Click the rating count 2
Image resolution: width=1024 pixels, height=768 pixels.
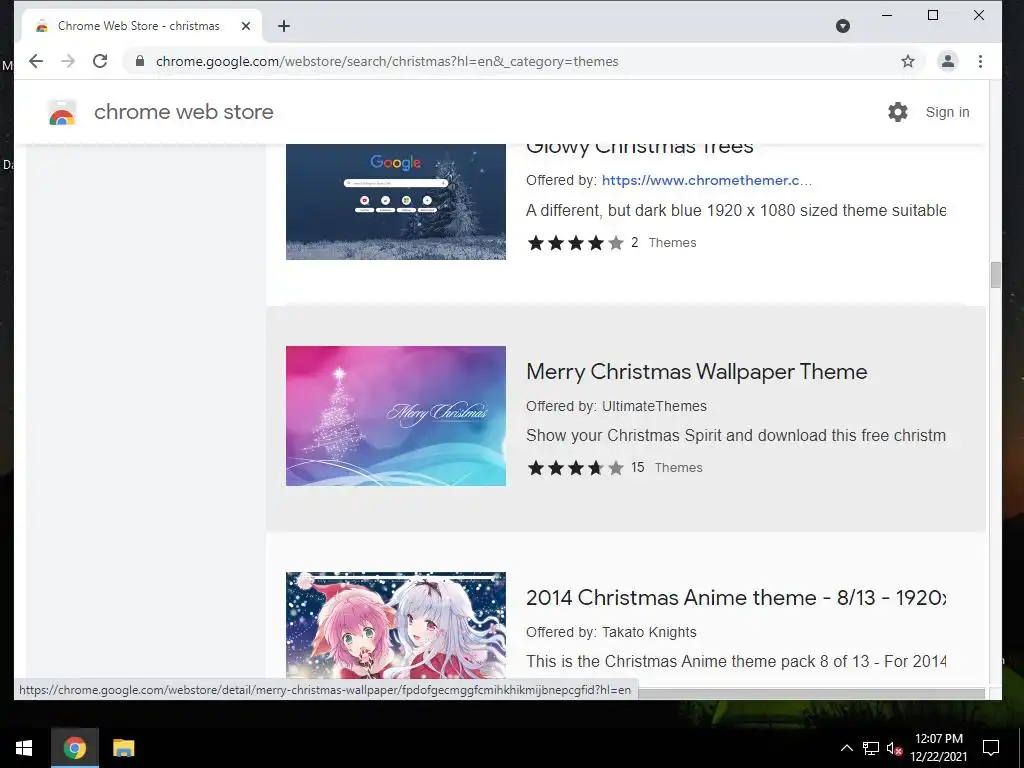tap(634, 243)
